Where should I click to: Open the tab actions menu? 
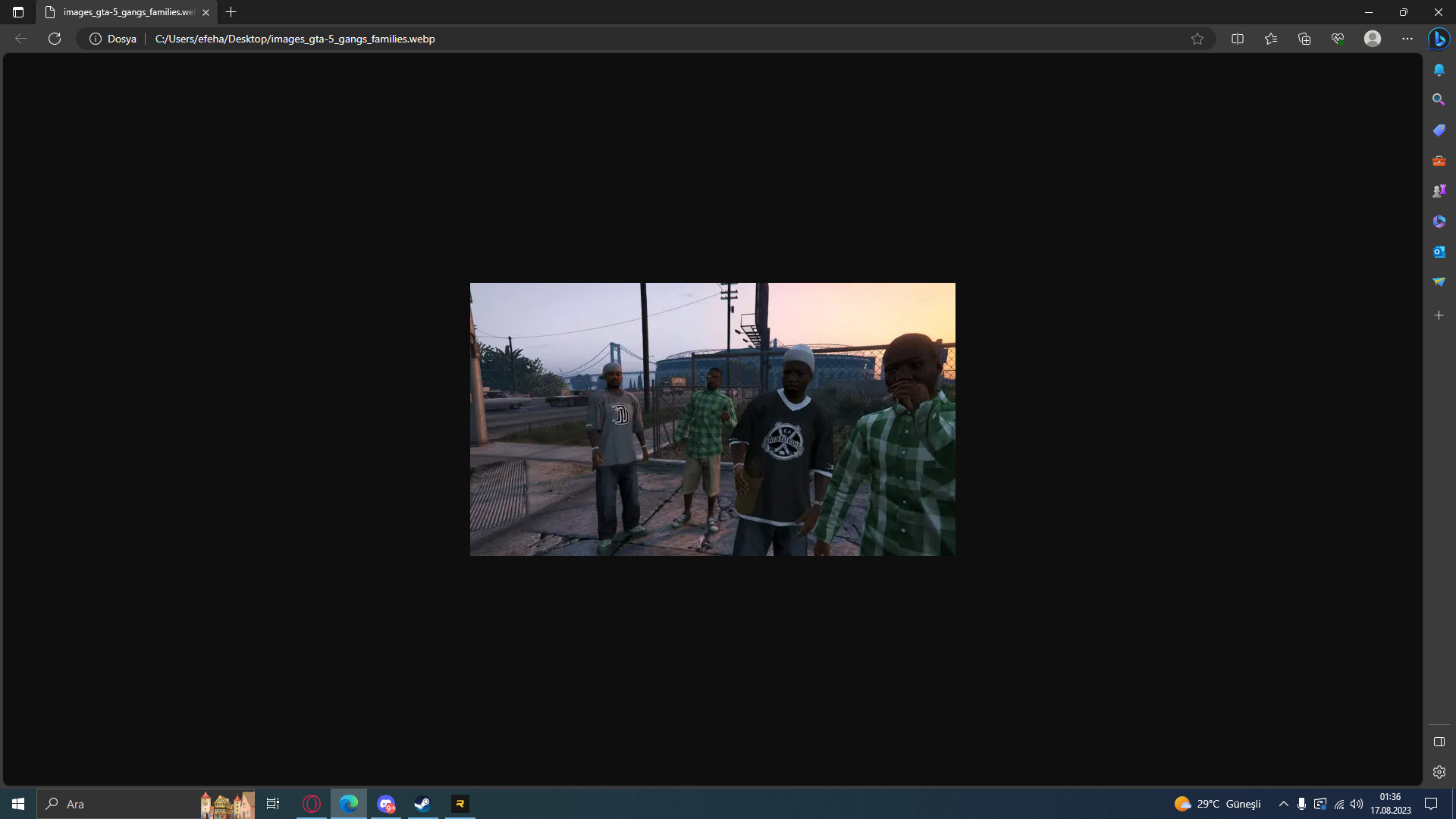click(18, 12)
